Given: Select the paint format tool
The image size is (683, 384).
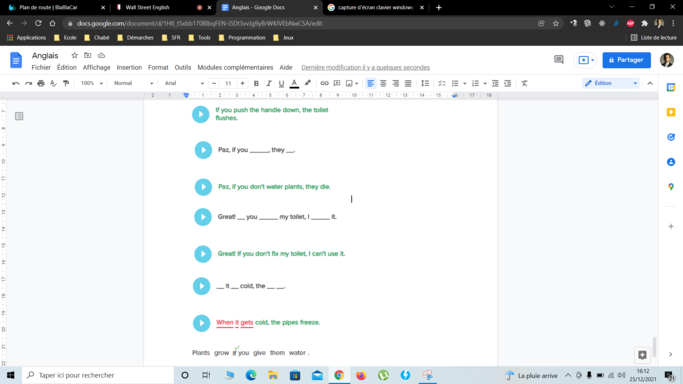Looking at the screenshot, I should [66, 83].
